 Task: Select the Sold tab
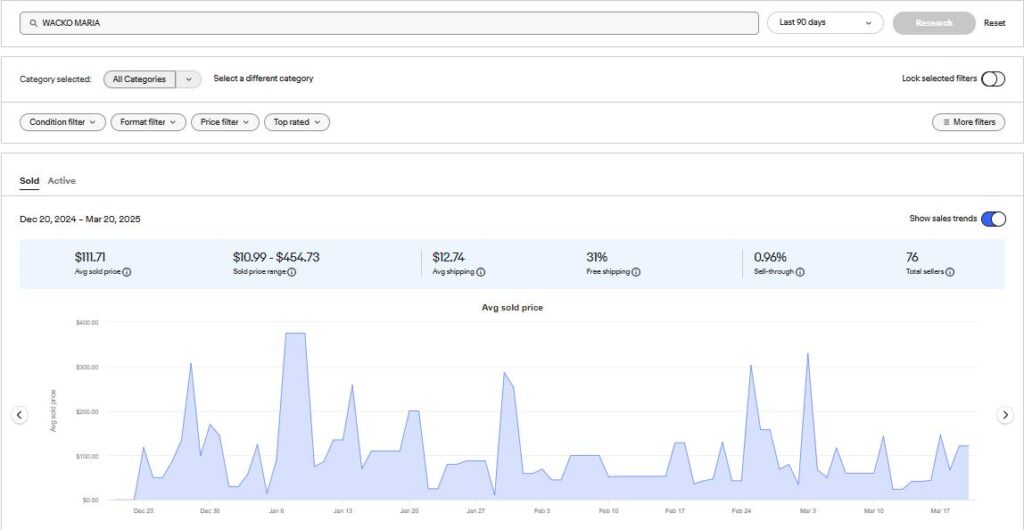[29, 181]
